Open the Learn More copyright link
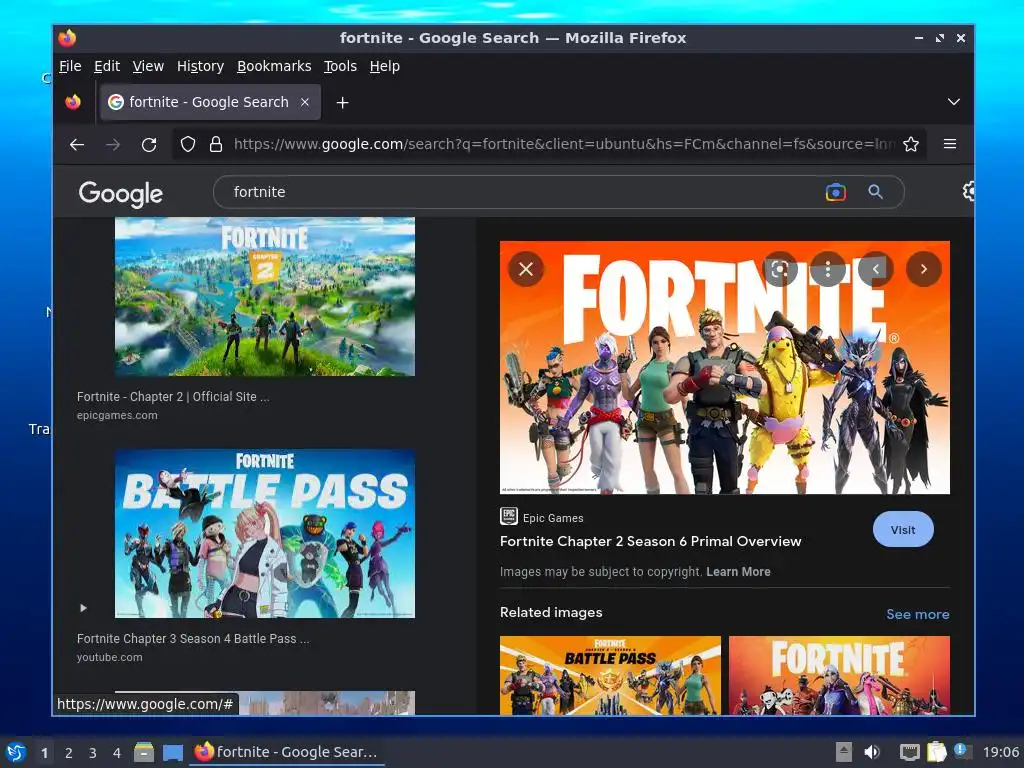The height and width of the screenshot is (768, 1024). tap(738, 571)
